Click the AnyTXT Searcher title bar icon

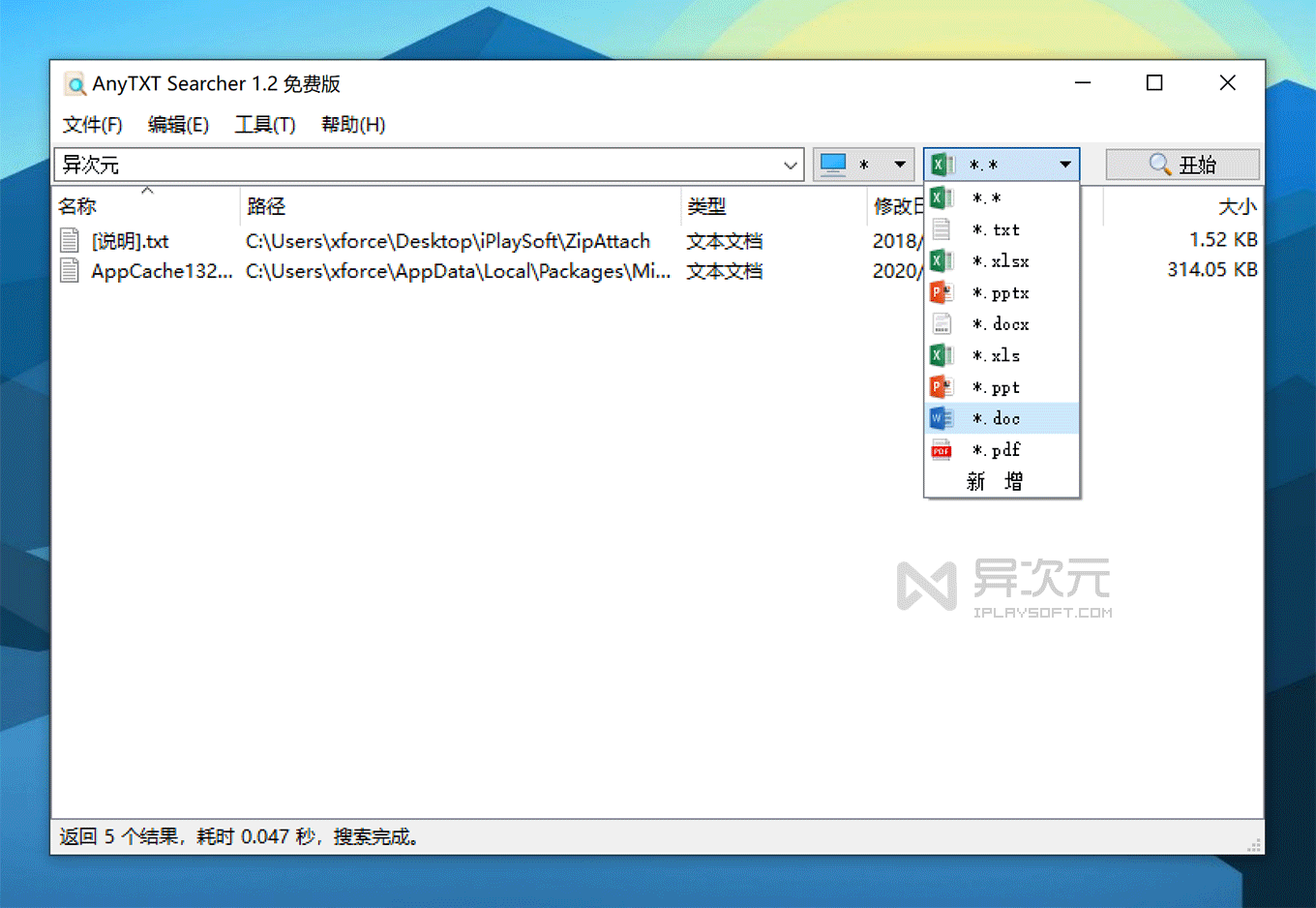click(x=75, y=84)
